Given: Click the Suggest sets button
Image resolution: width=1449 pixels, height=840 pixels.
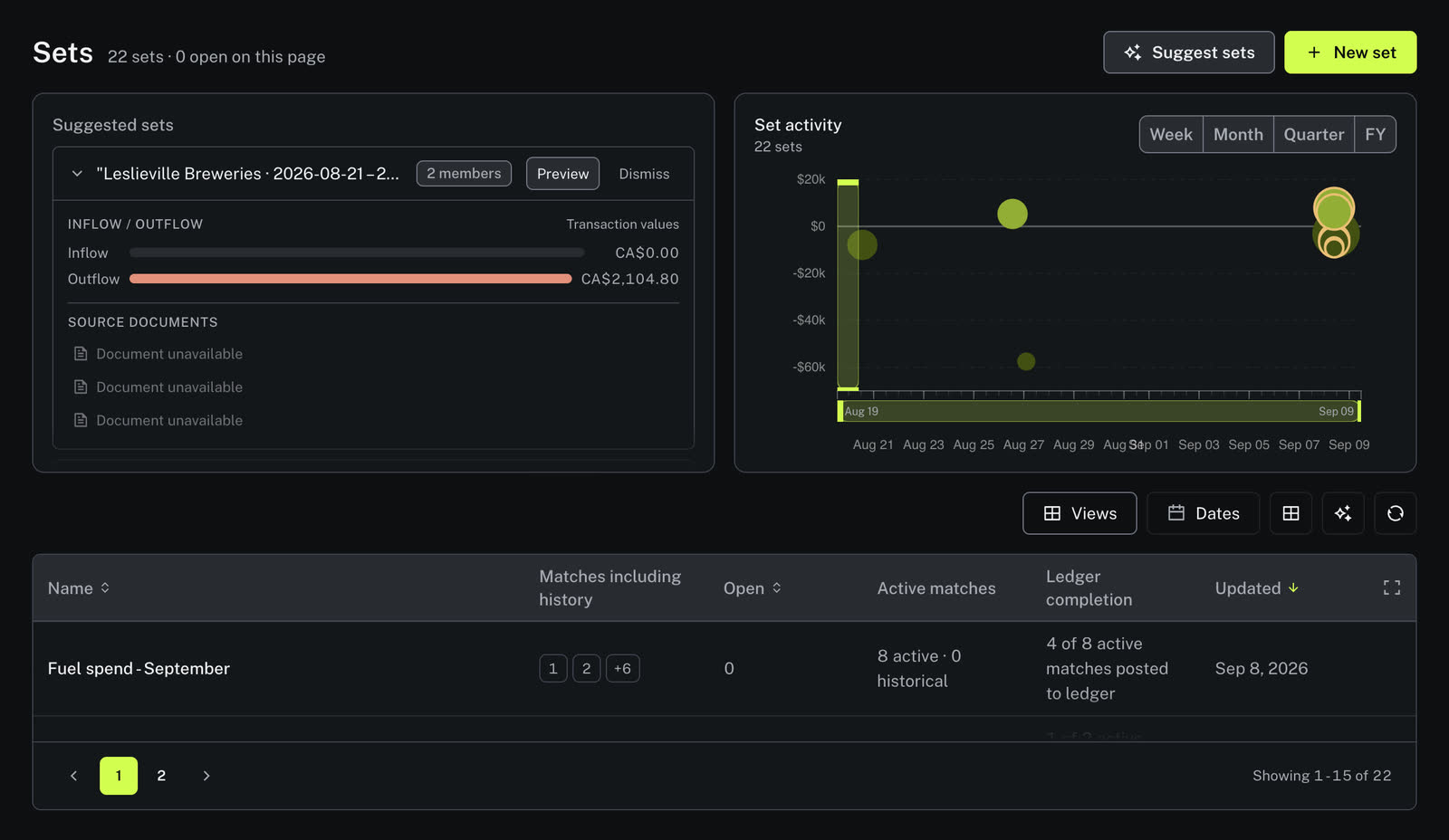Looking at the screenshot, I should [x=1188, y=52].
